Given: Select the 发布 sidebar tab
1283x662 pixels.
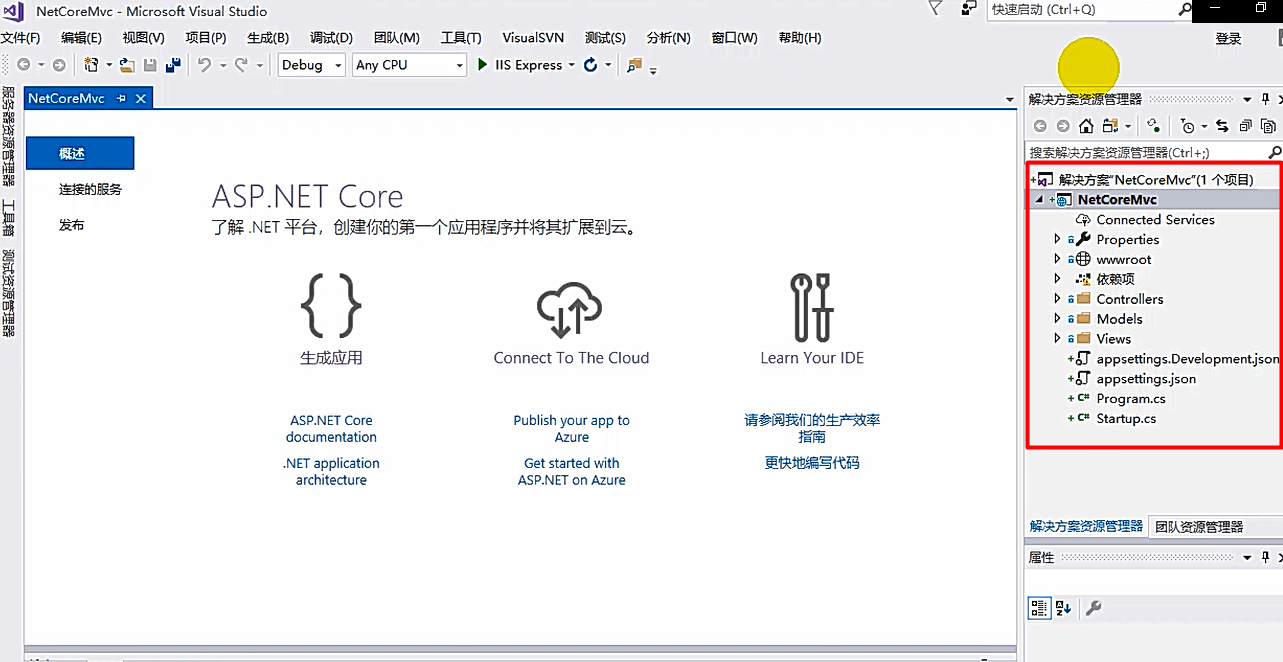Looking at the screenshot, I should [71, 225].
